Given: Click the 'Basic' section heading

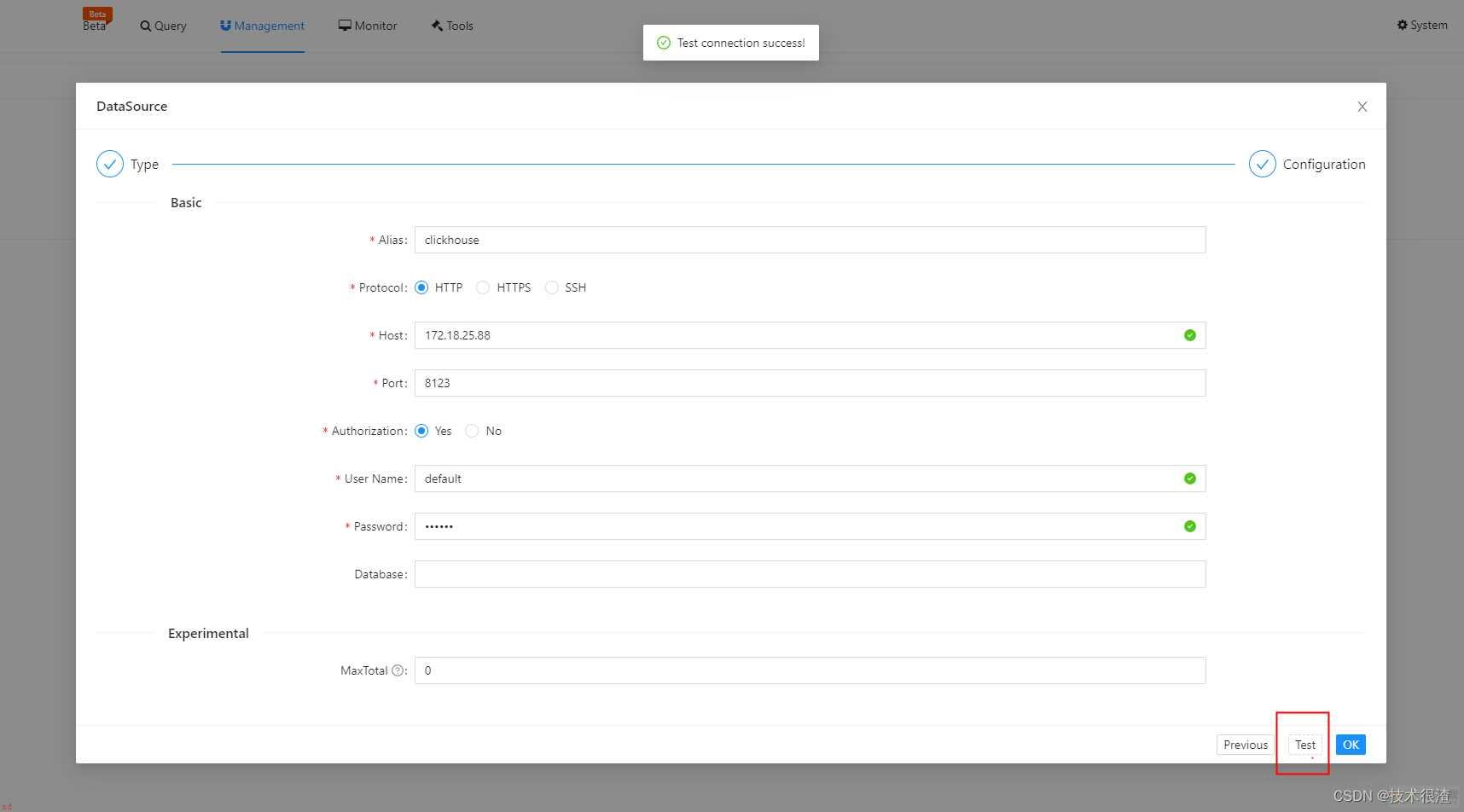Looking at the screenshot, I should coord(186,202).
